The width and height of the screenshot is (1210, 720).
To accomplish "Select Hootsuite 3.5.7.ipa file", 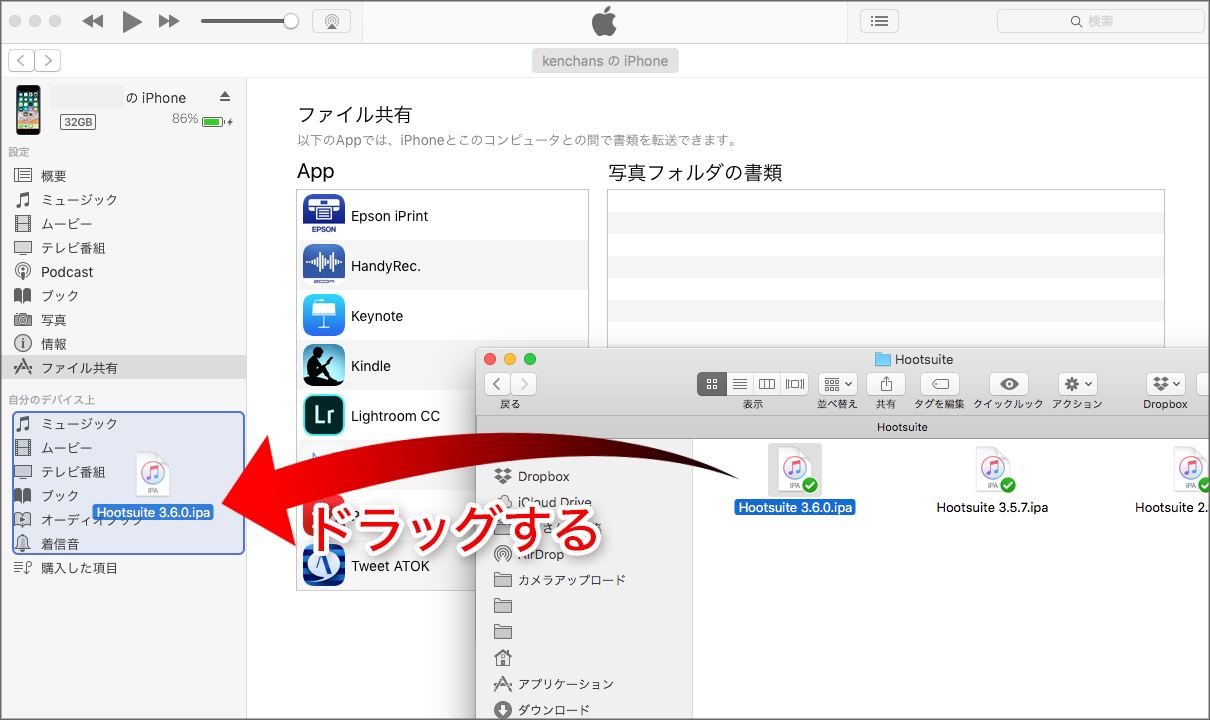I will [992, 480].
